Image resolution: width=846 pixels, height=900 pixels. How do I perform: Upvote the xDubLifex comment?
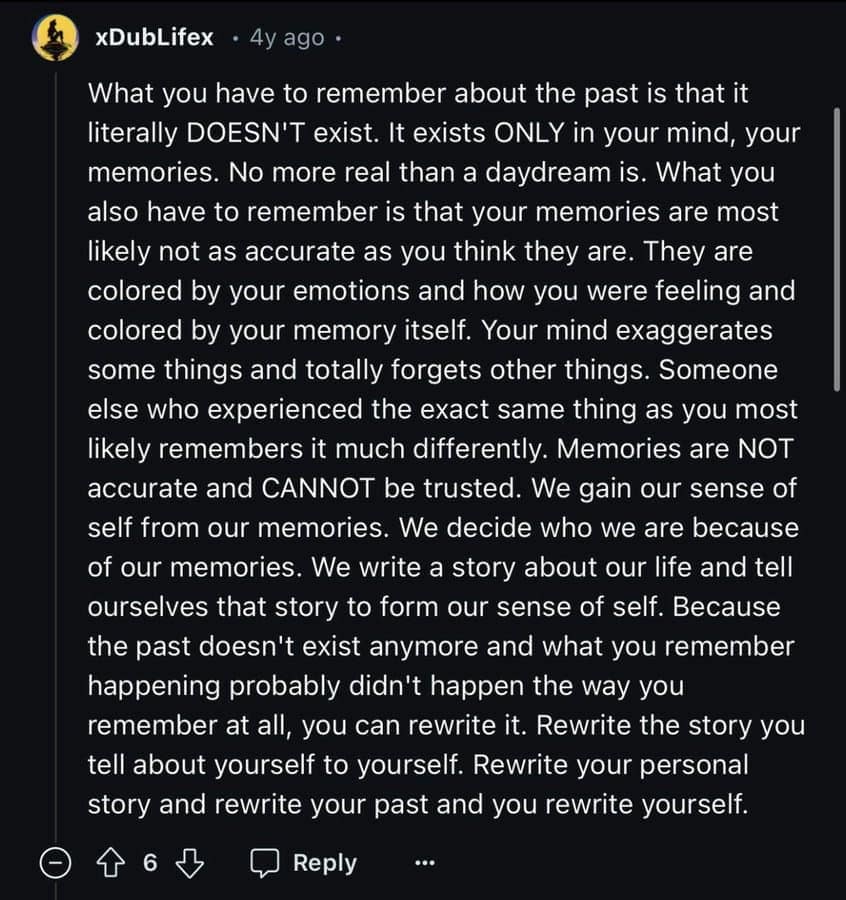pos(112,862)
